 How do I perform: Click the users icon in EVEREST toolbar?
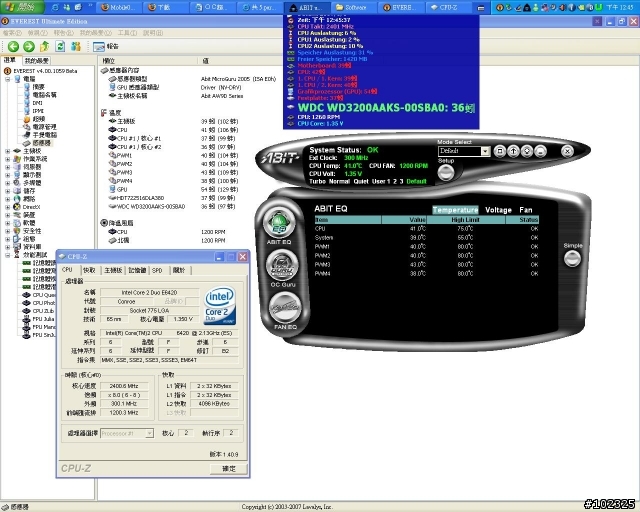[76, 47]
